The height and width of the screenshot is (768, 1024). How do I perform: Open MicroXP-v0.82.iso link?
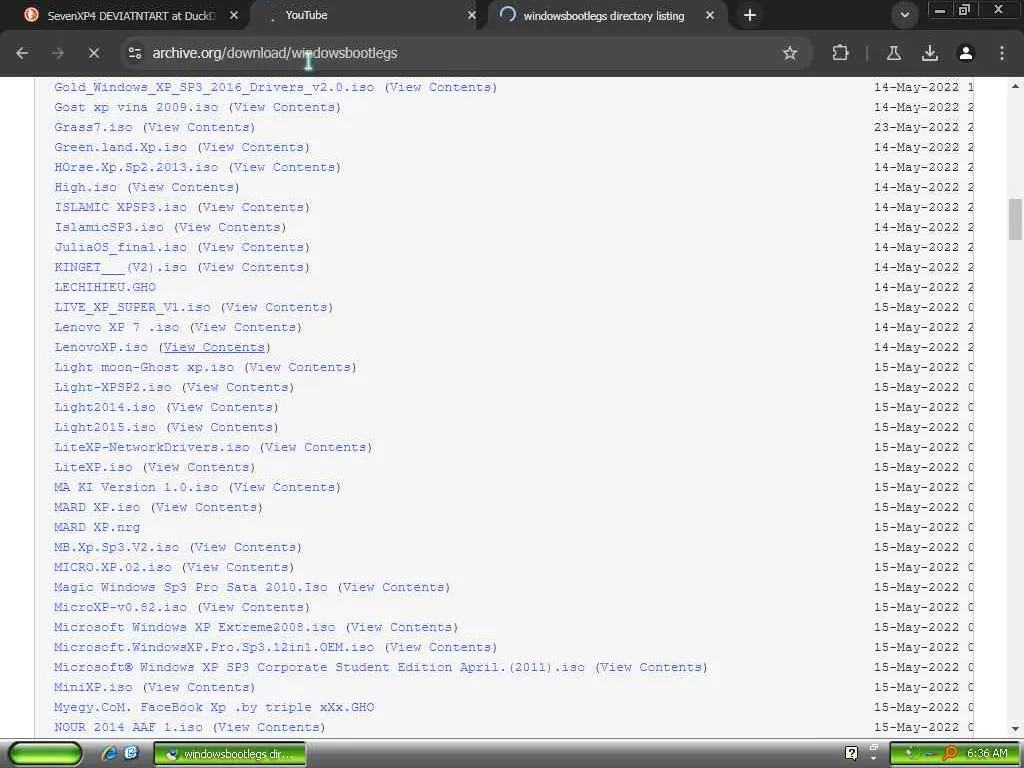[120, 607]
